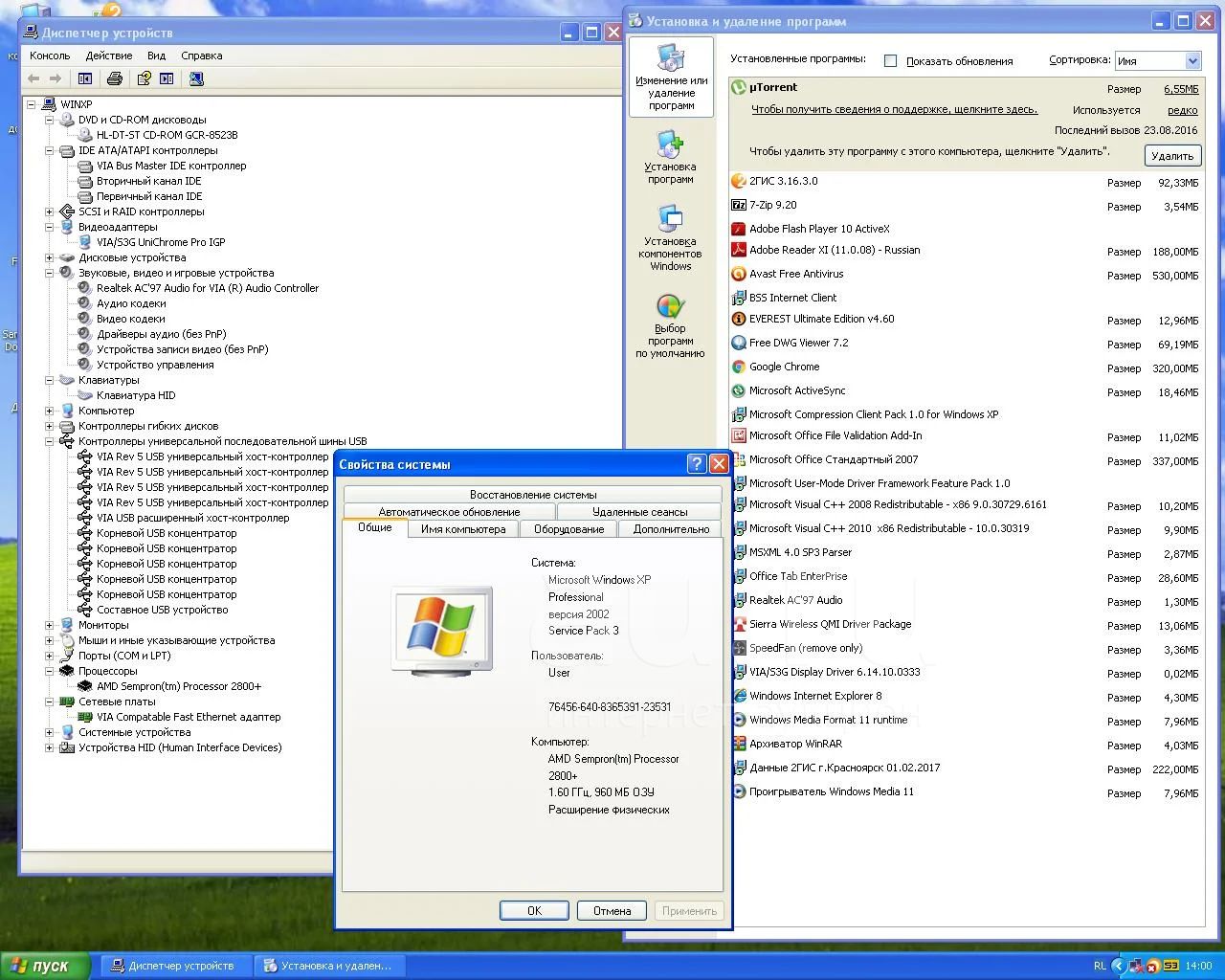The image size is (1225, 980).
Task: Collapse the Клавиатуры node
Action: [x=49, y=380]
